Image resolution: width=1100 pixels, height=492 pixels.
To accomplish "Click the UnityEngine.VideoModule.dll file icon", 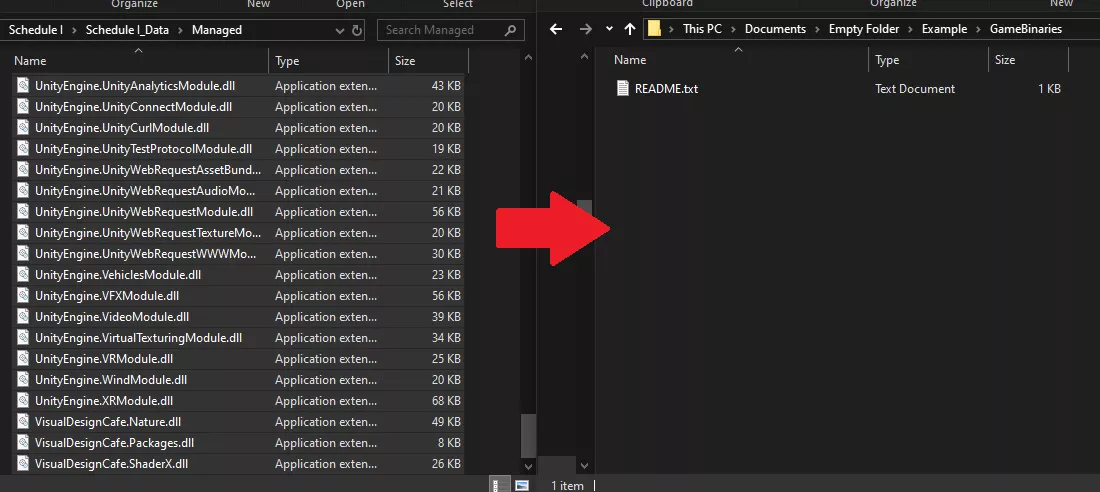I will coord(23,317).
